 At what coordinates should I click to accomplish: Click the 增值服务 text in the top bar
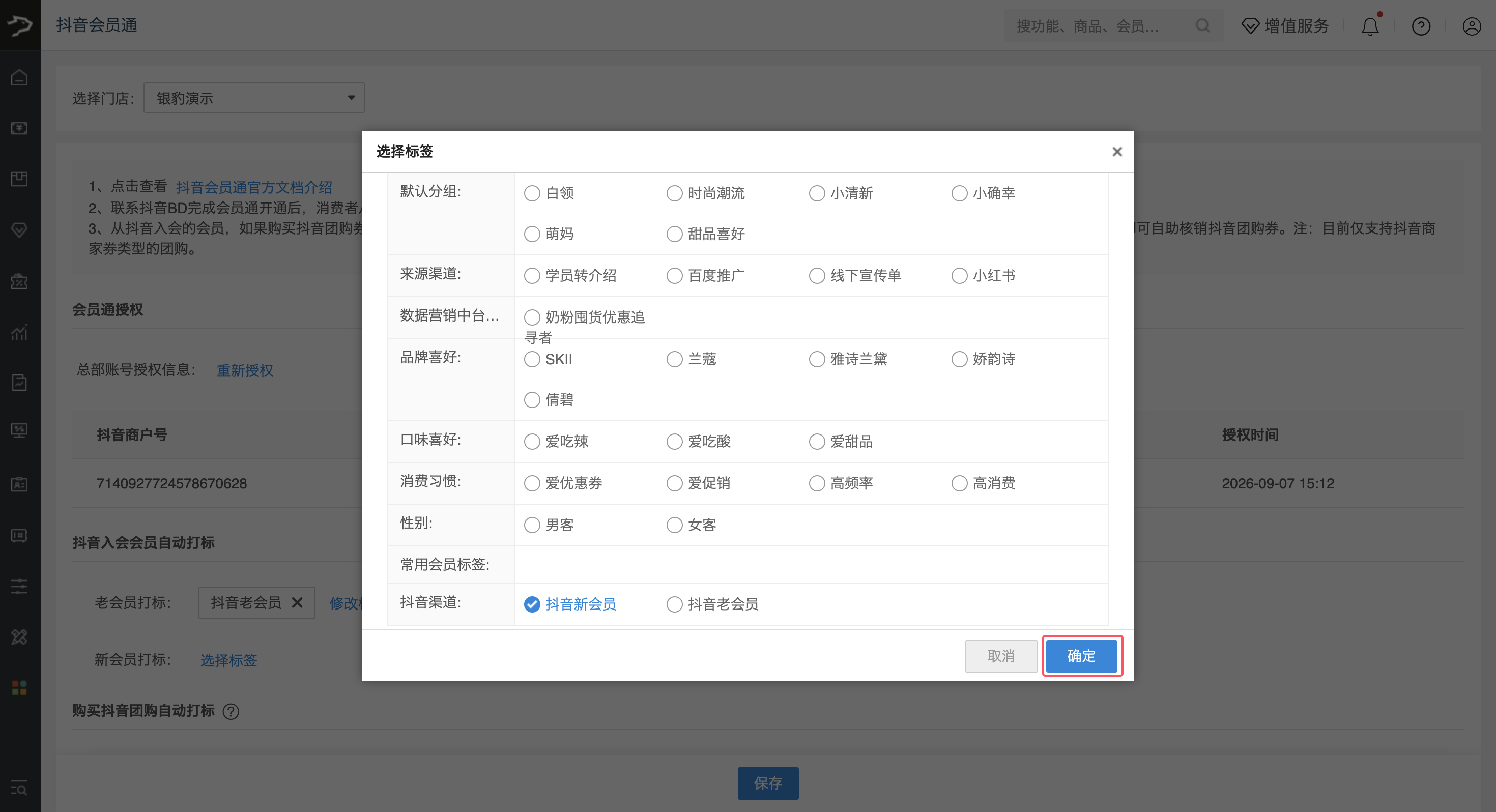pos(1297,26)
